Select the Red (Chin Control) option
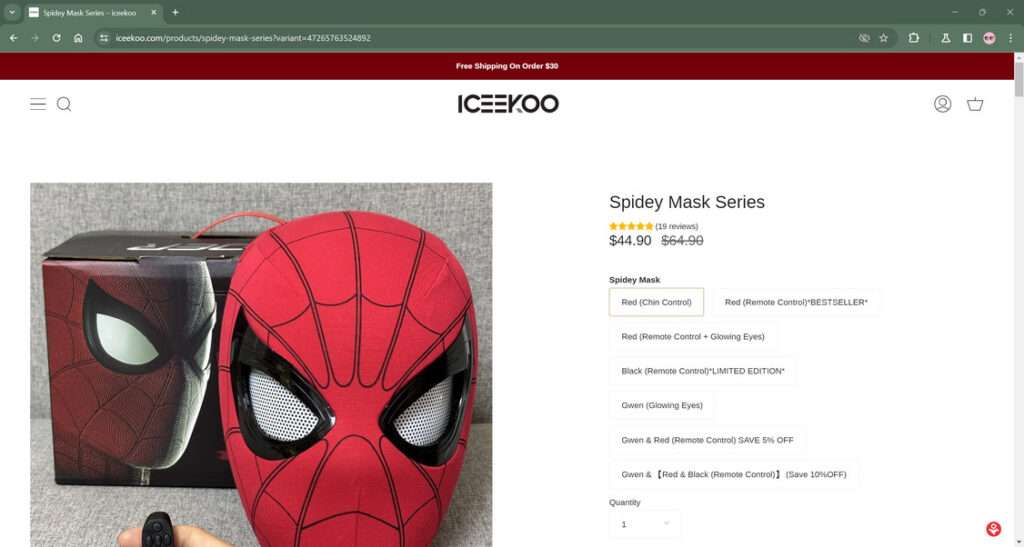 [x=656, y=302]
